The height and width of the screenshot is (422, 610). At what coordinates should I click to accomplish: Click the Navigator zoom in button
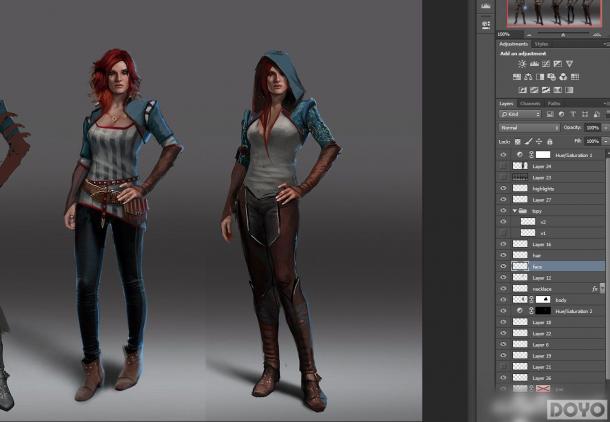click(x=597, y=35)
